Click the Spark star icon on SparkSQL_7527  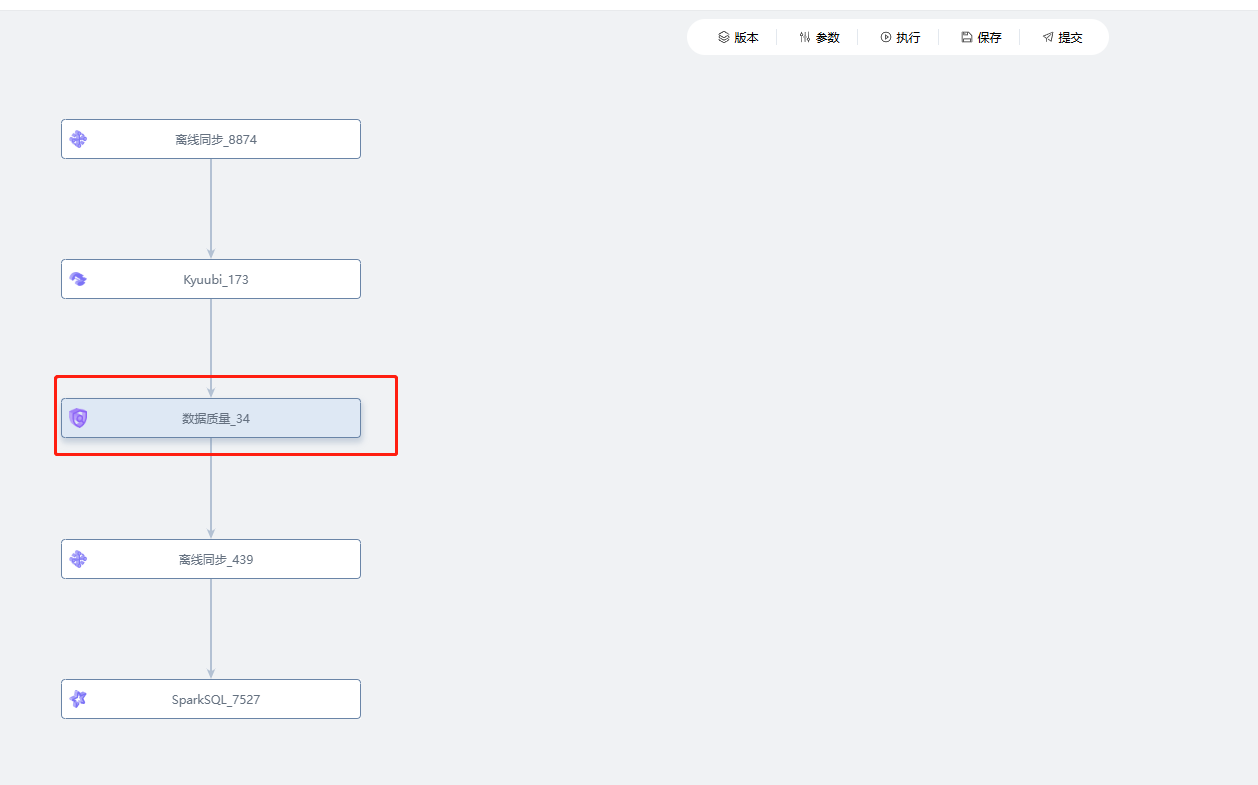pyautogui.click(x=78, y=699)
